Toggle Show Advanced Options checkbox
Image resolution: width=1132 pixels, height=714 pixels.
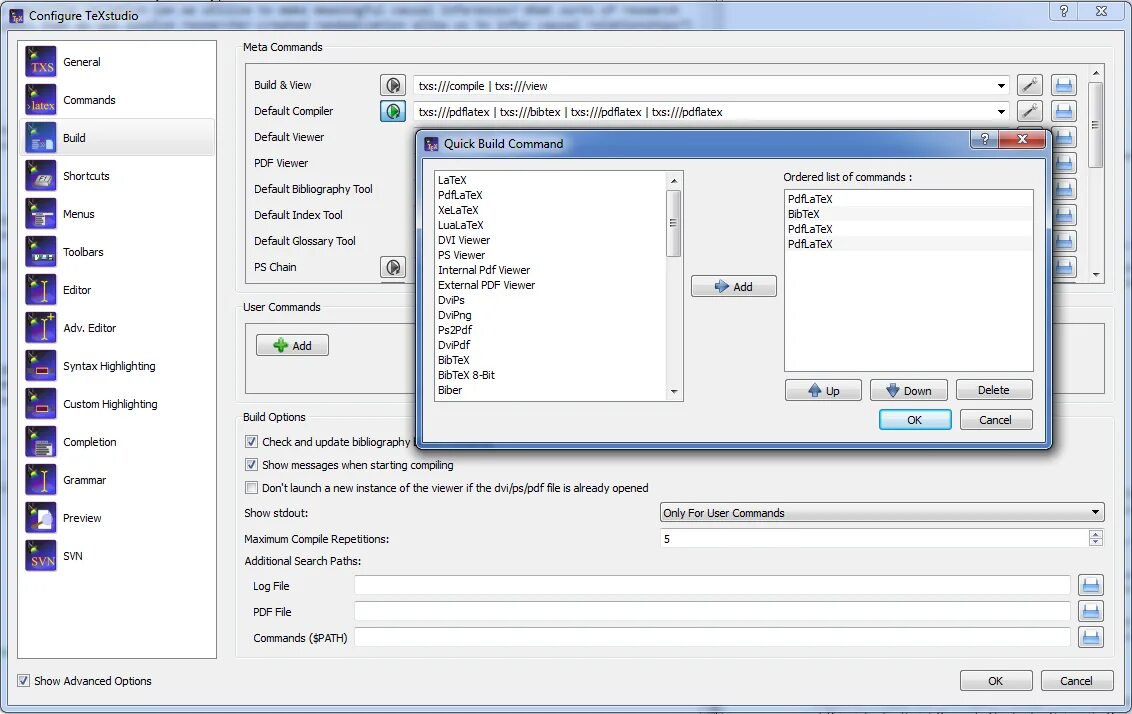24,681
